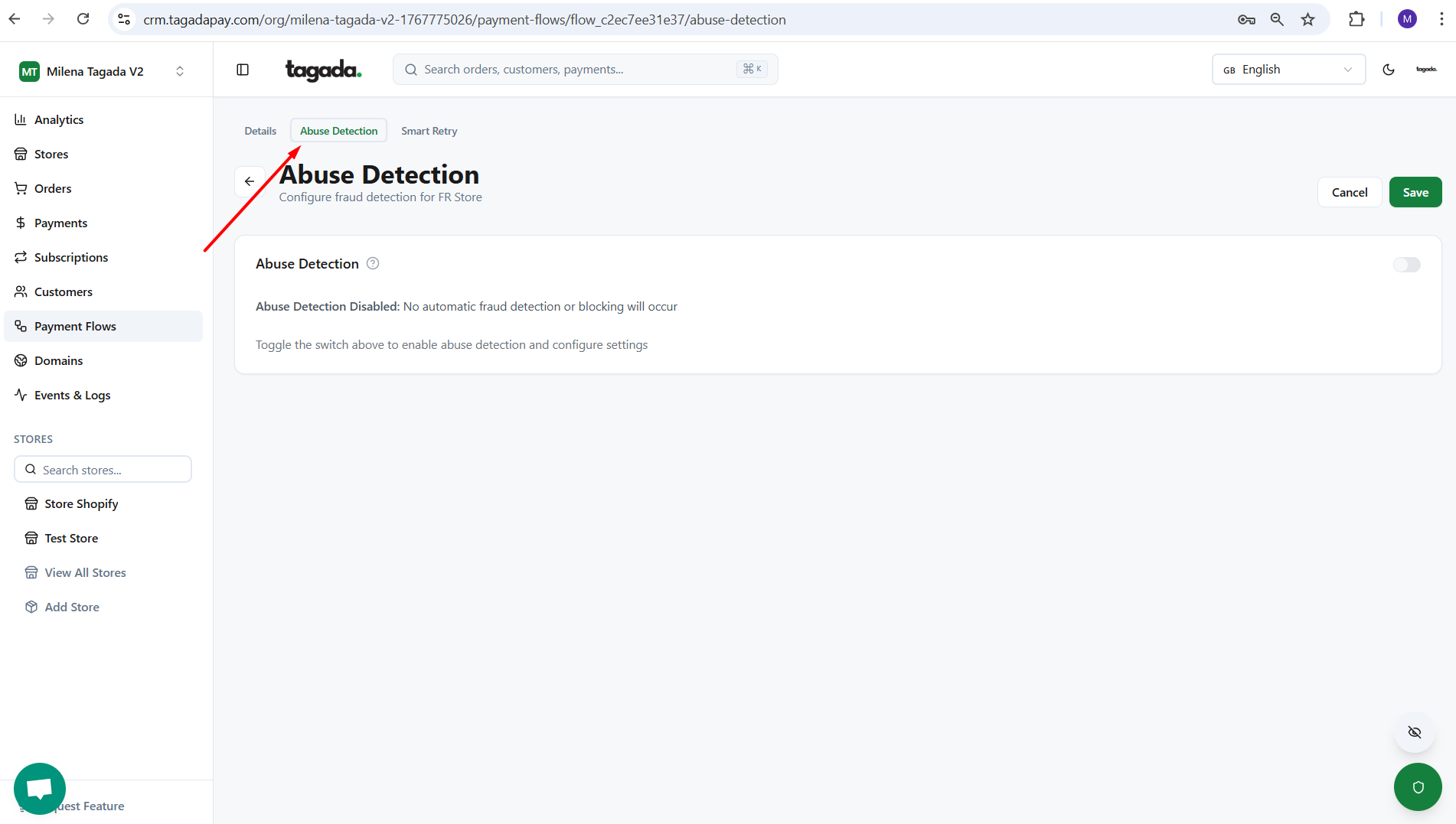Click the back arrow beside Abuse Detection
Viewport: 1456px width, 824px height.
(250, 181)
